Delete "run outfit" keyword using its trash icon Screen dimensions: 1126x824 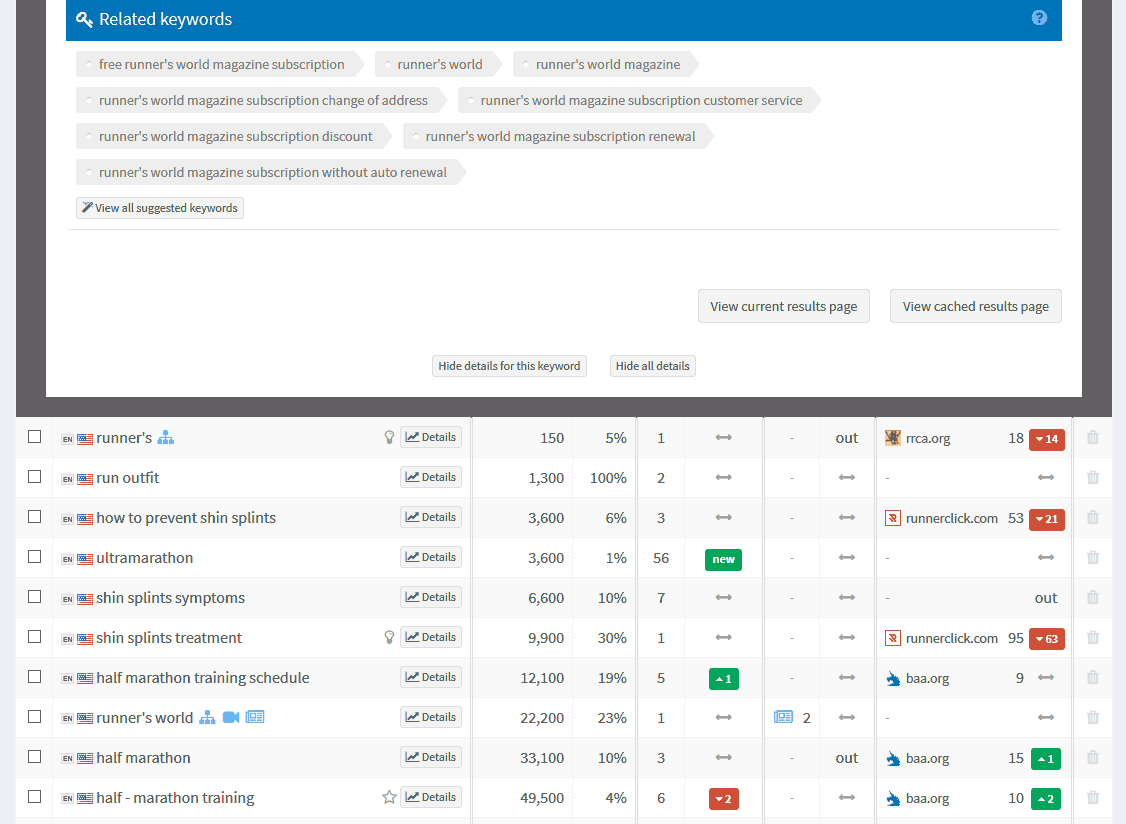coord(1092,477)
